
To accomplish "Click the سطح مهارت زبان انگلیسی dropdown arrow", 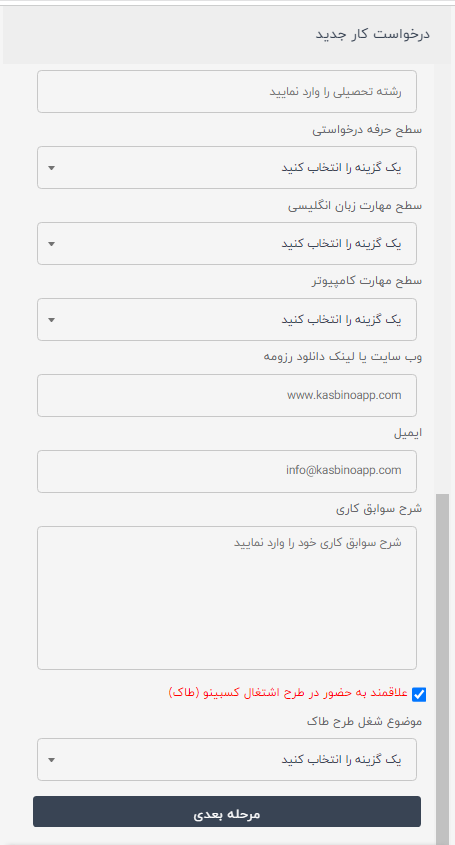I will (x=51, y=244).
